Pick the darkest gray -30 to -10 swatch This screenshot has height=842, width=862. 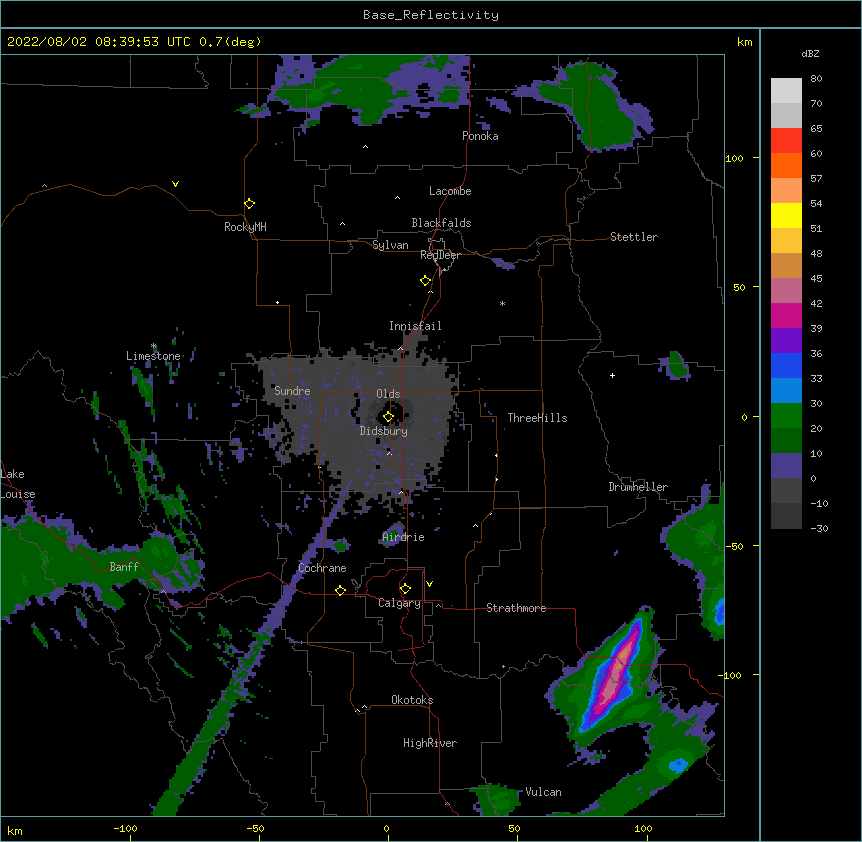pos(786,516)
